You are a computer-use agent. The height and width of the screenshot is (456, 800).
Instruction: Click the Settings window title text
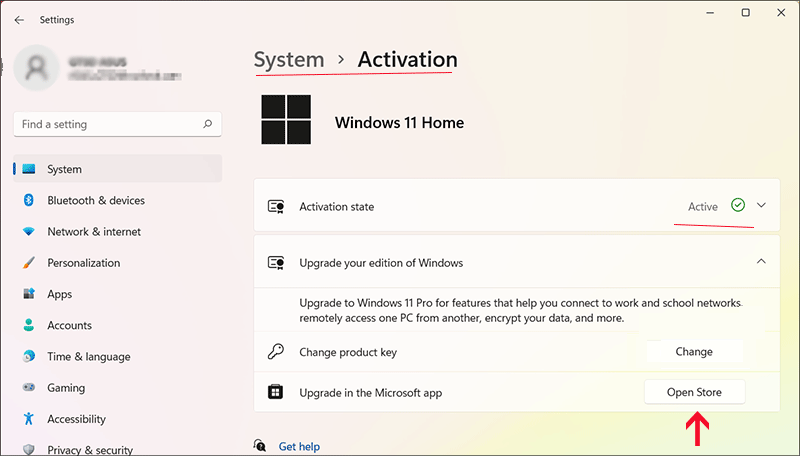[x=57, y=20]
